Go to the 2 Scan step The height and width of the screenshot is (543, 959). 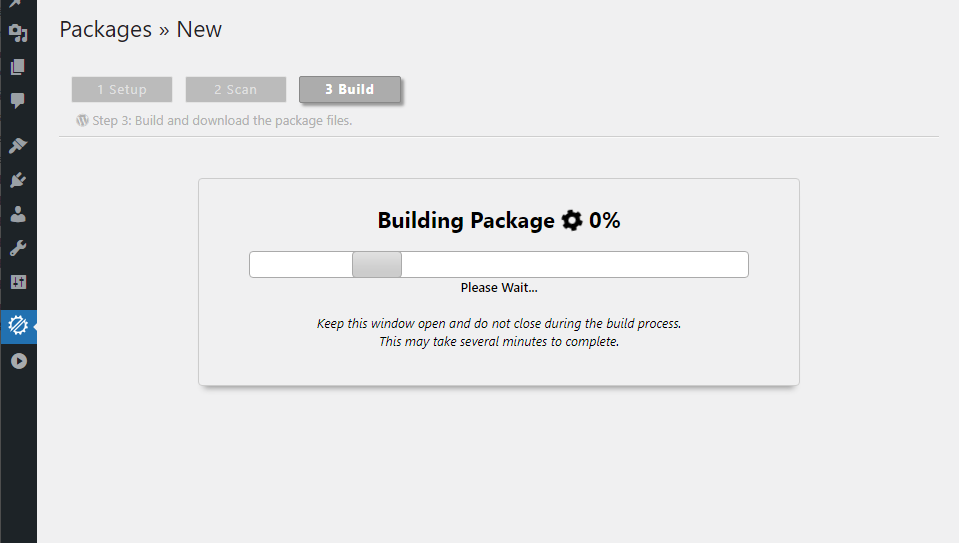(236, 89)
